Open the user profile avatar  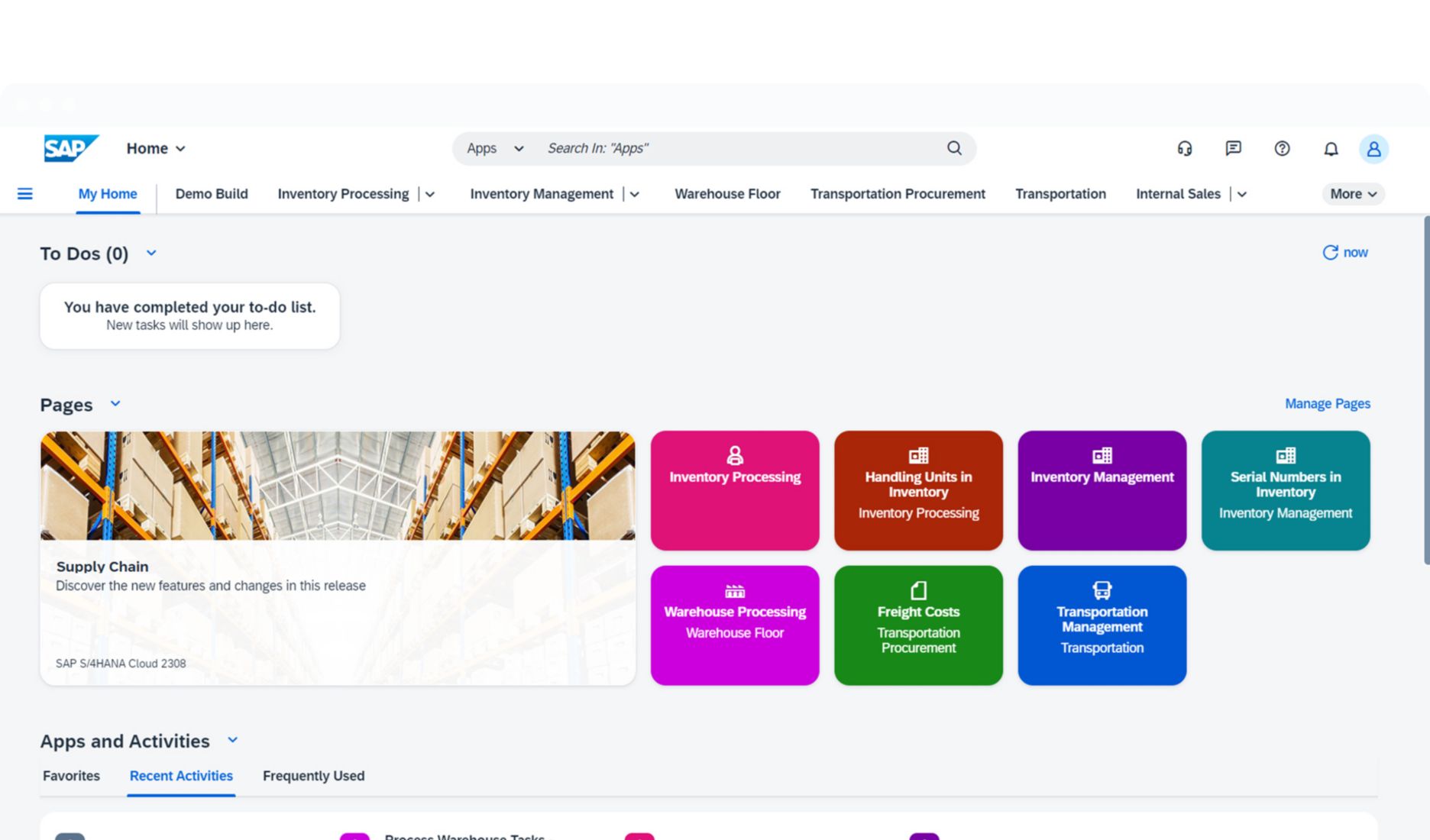(1373, 149)
